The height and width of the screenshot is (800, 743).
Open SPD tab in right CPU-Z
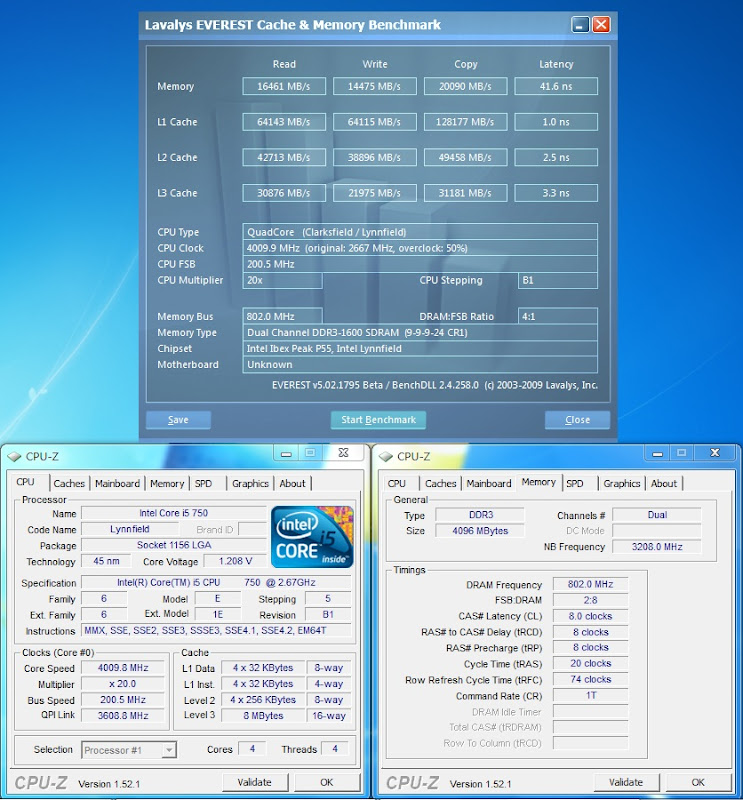tap(575, 484)
